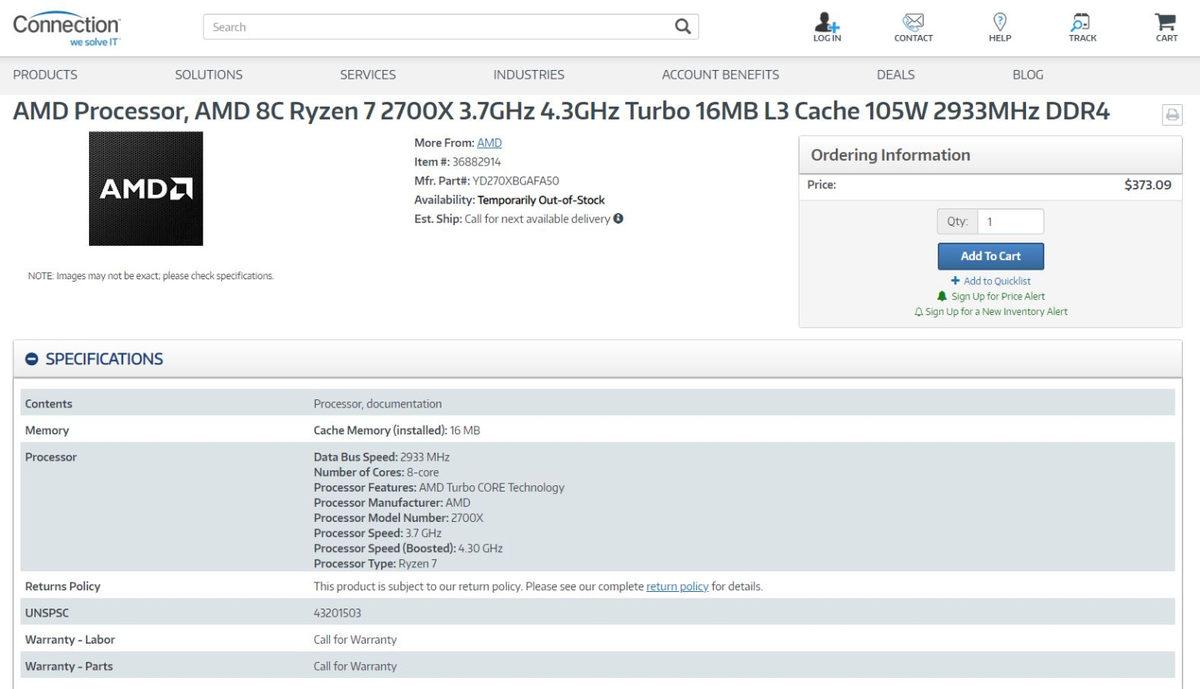Open the return policy link
The image size is (1200, 689).
coord(677,586)
